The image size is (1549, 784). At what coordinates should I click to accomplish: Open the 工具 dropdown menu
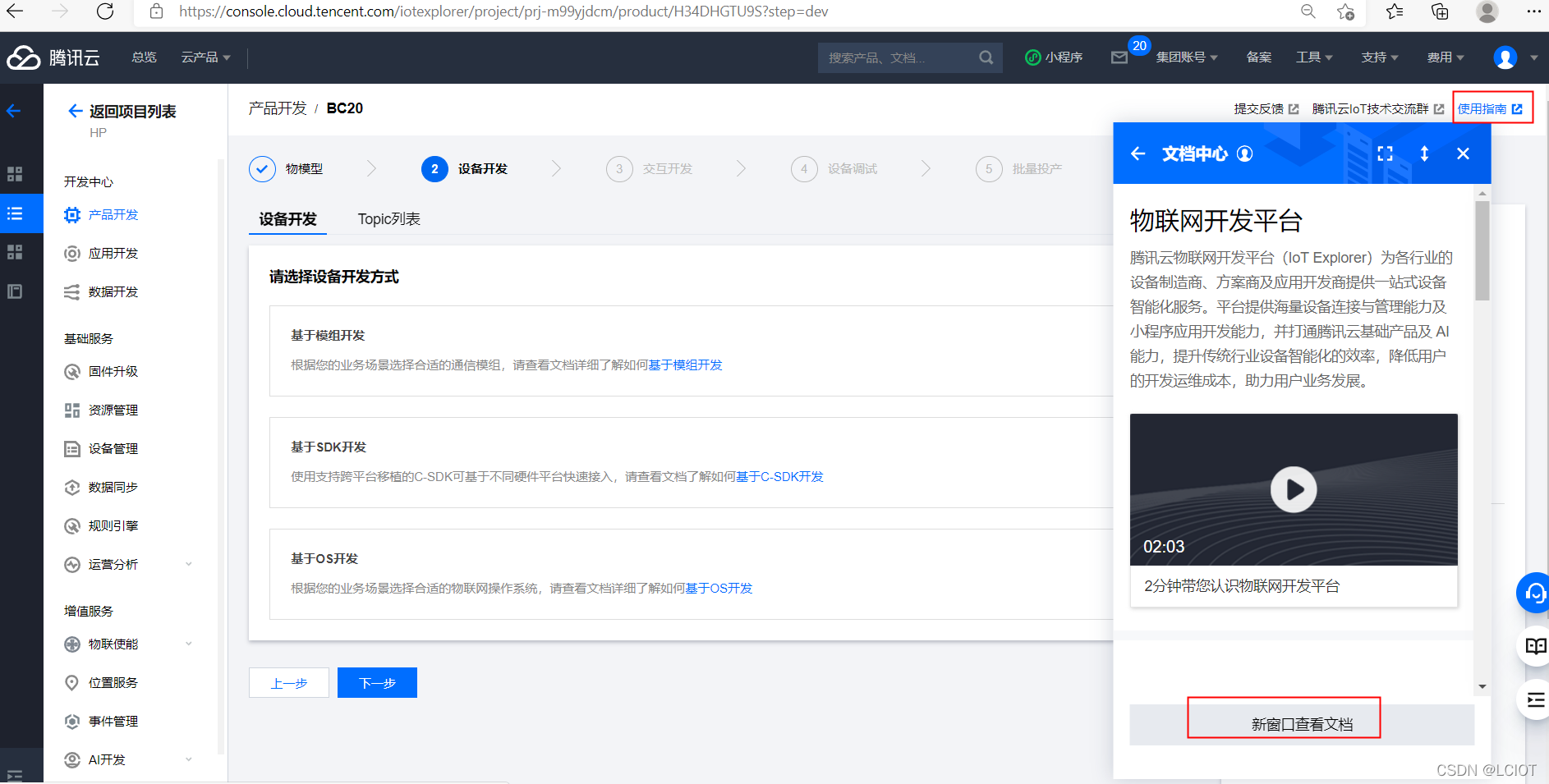point(1314,57)
